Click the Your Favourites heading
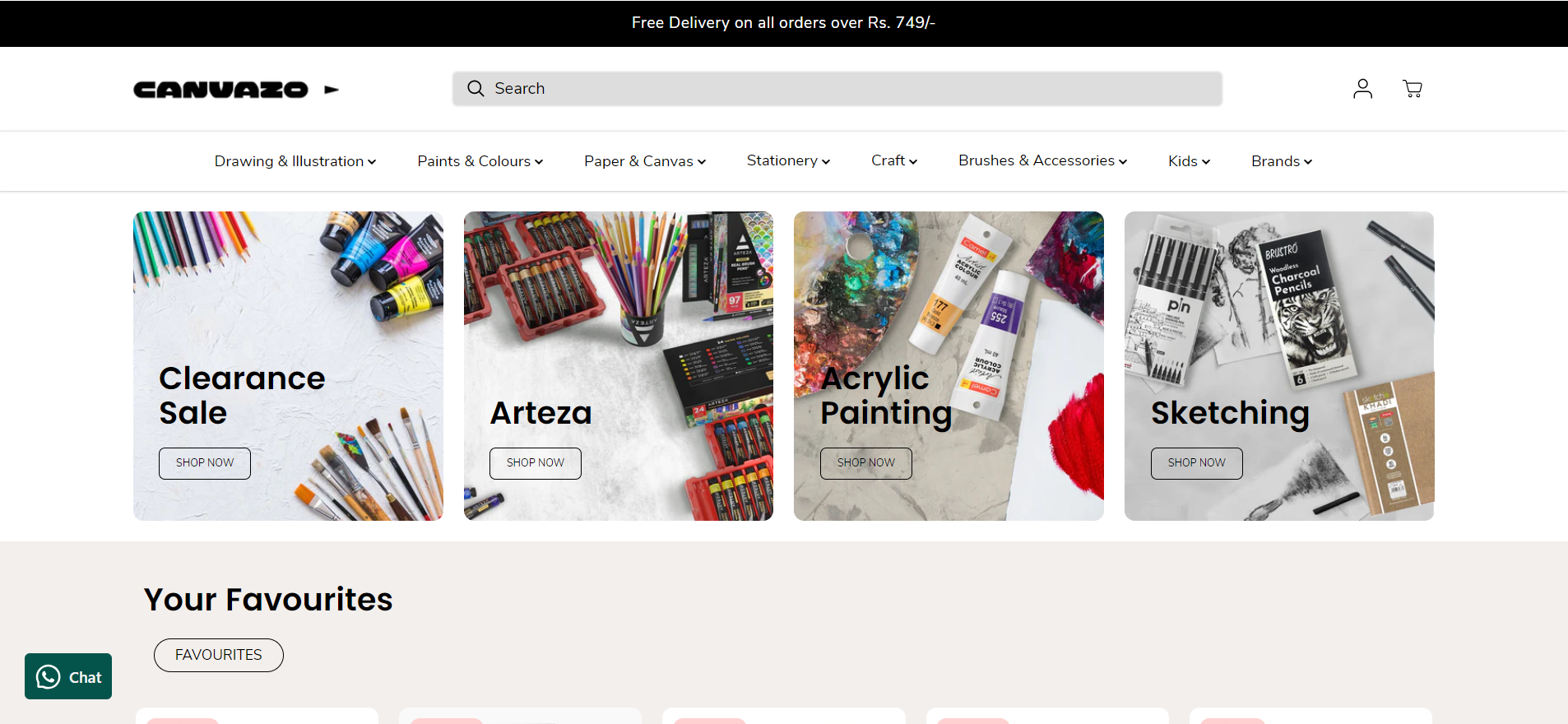 (268, 600)
